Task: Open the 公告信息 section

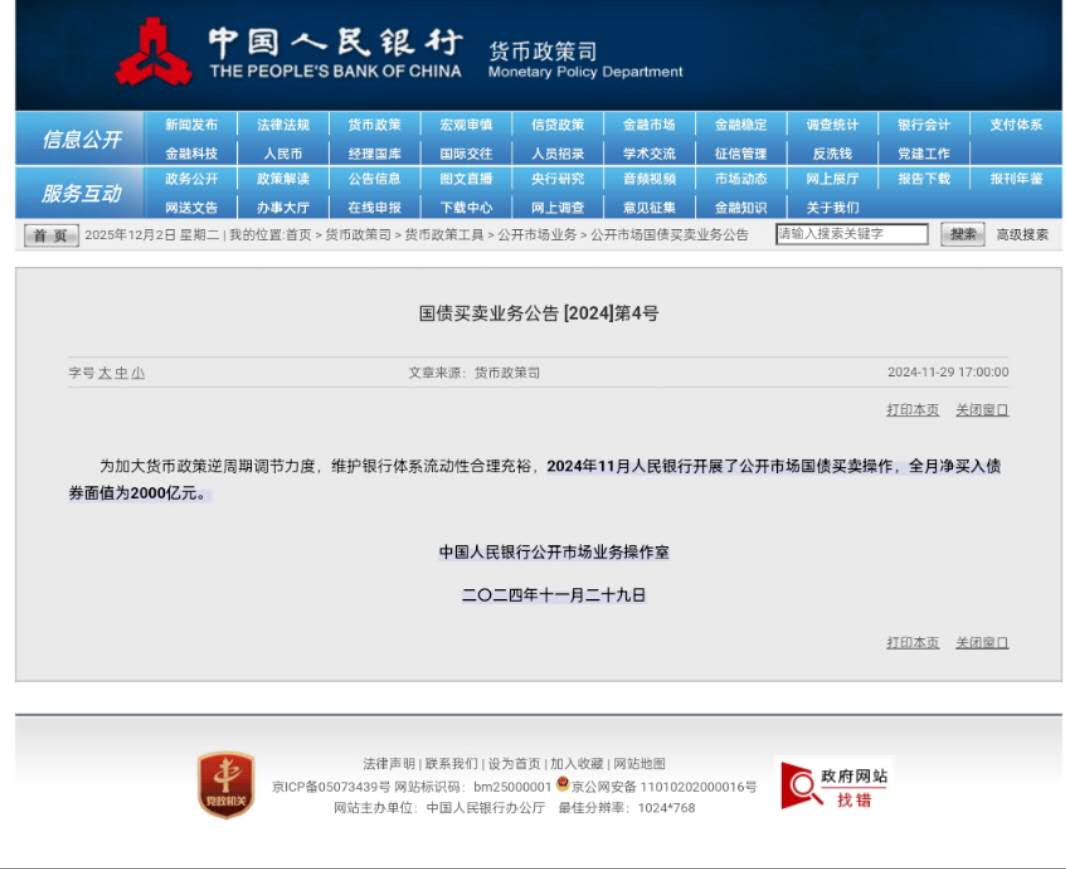Action: pyautogui.click(x=375, y=178)
